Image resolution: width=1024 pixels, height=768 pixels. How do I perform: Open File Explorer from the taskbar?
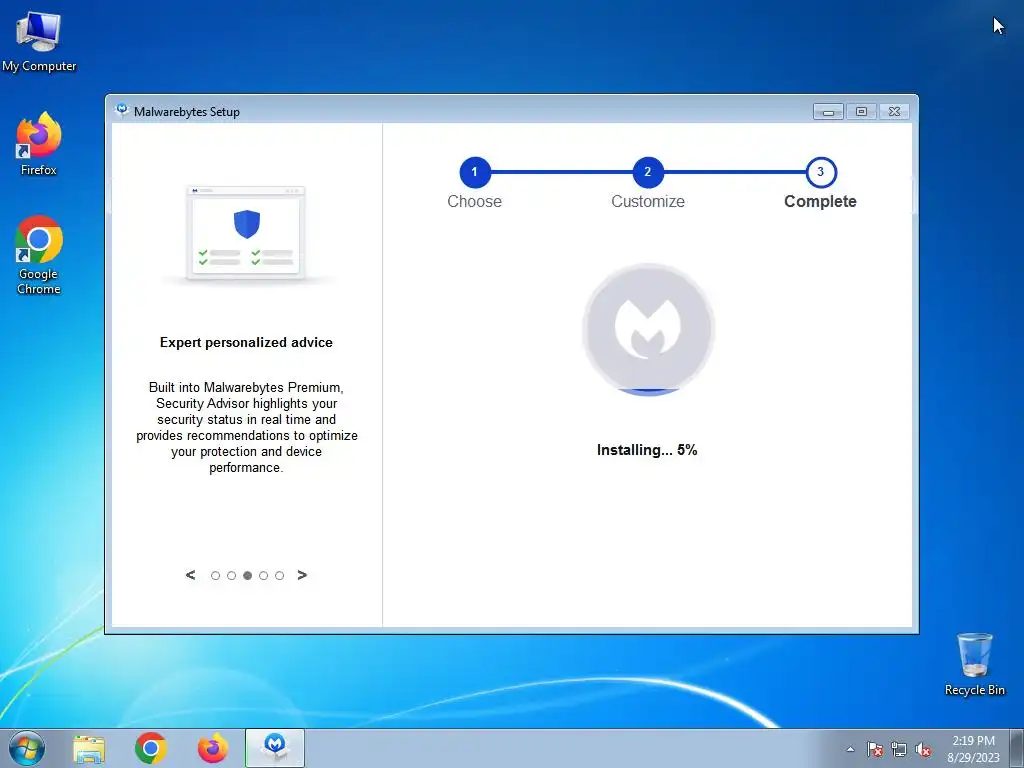click(89, 748)
